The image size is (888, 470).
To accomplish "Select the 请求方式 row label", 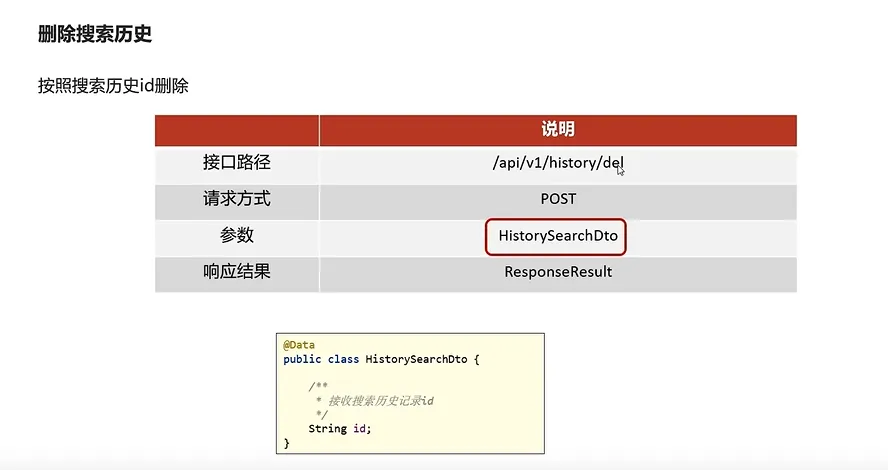I will coord(237,199).
